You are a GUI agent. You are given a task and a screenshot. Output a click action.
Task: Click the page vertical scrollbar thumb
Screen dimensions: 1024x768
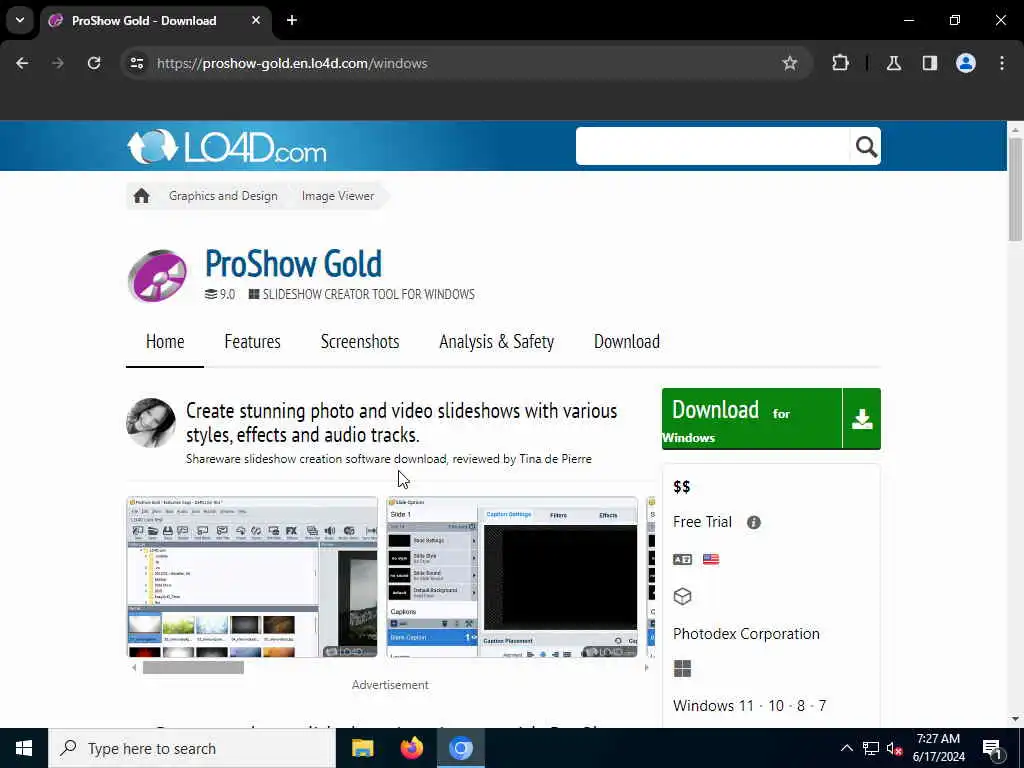(1015, 189)
